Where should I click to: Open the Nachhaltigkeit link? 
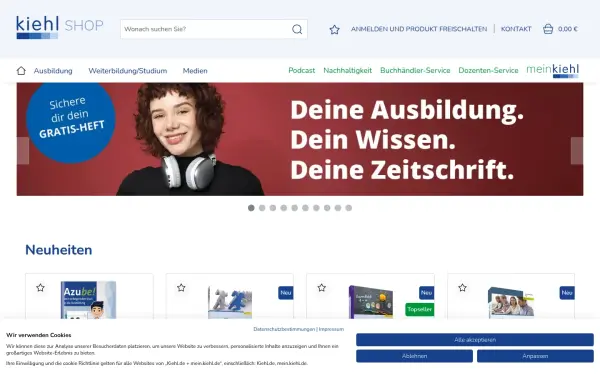point(347,70)
